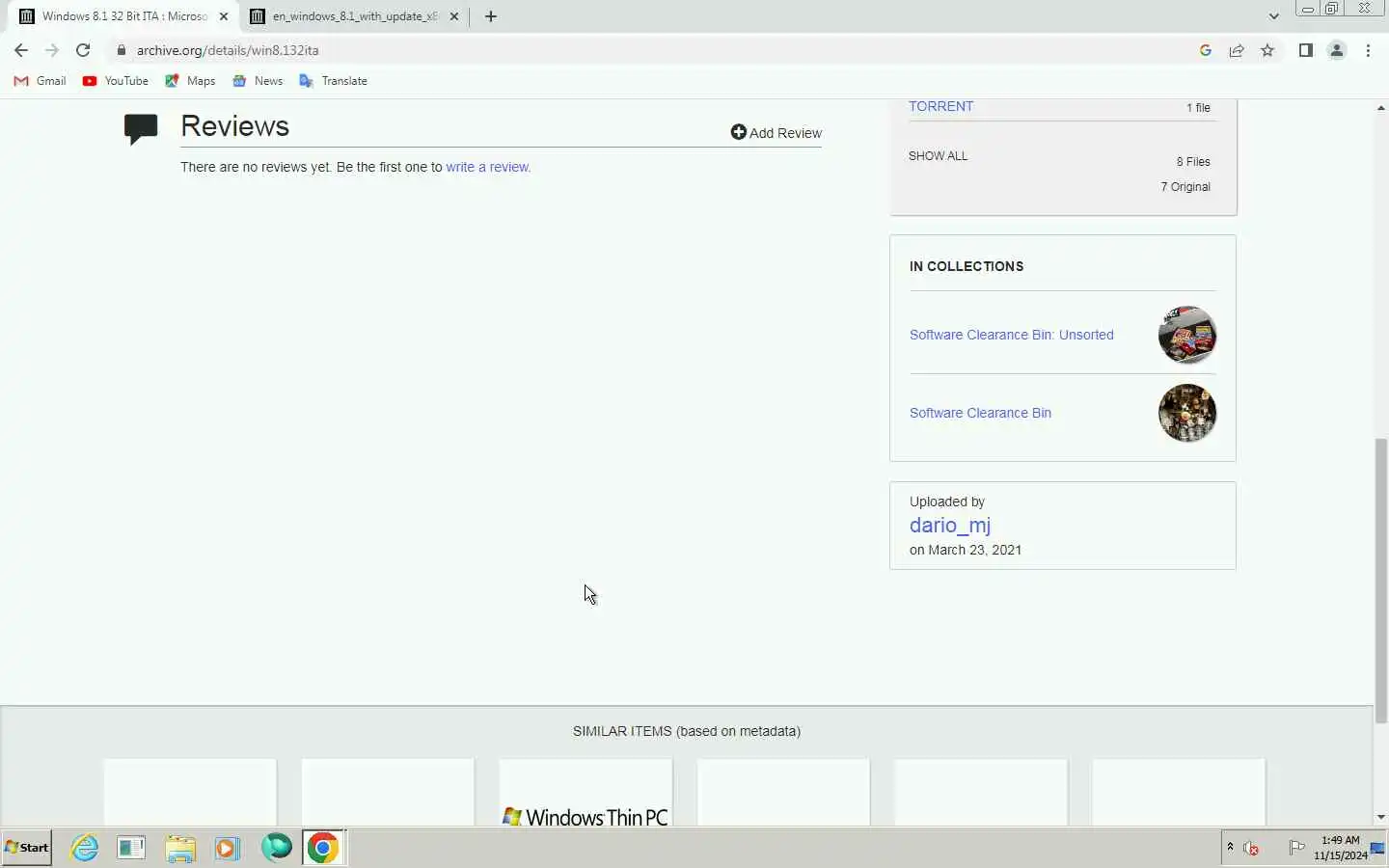
Task: Click the scrollbar down arrow
Action: click(x=1380, y=817)
